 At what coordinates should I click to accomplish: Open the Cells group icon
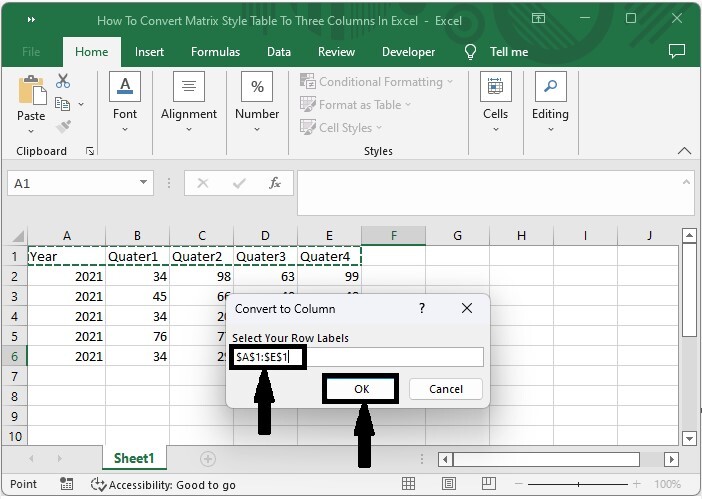495,86
